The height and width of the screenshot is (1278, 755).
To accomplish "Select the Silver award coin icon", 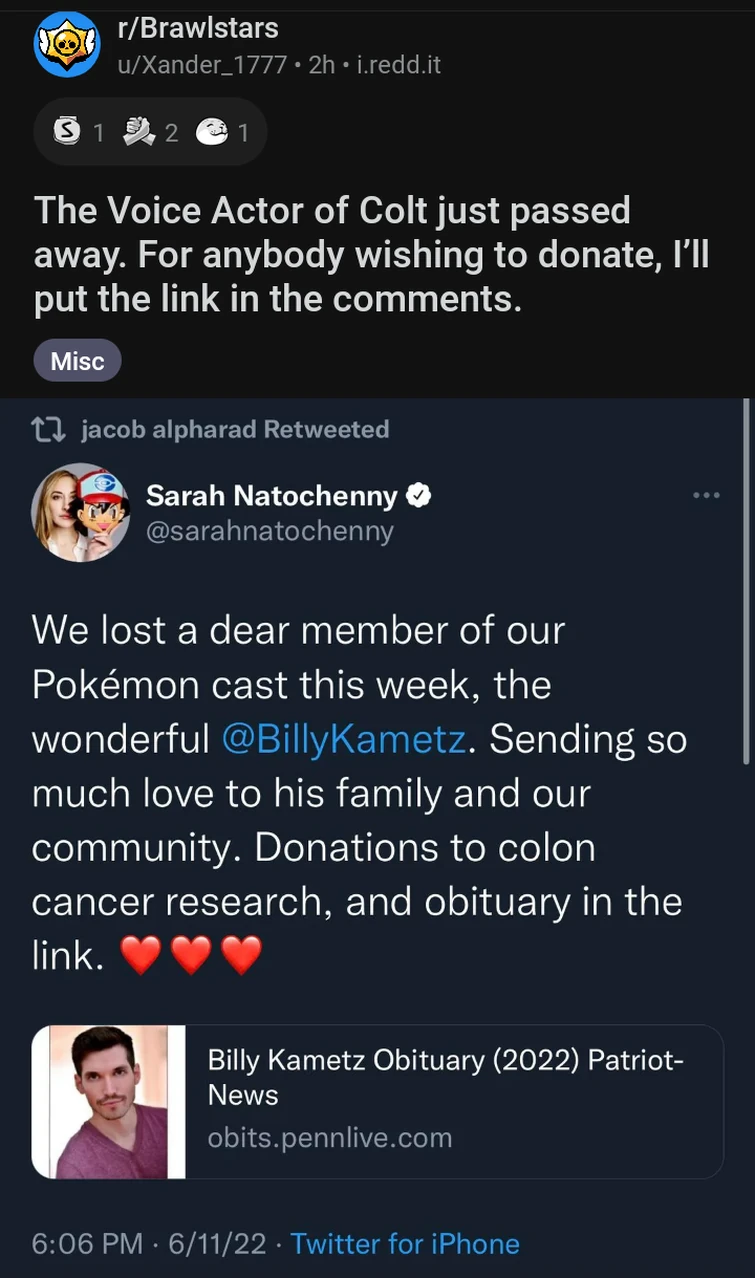I will [64, 131].
